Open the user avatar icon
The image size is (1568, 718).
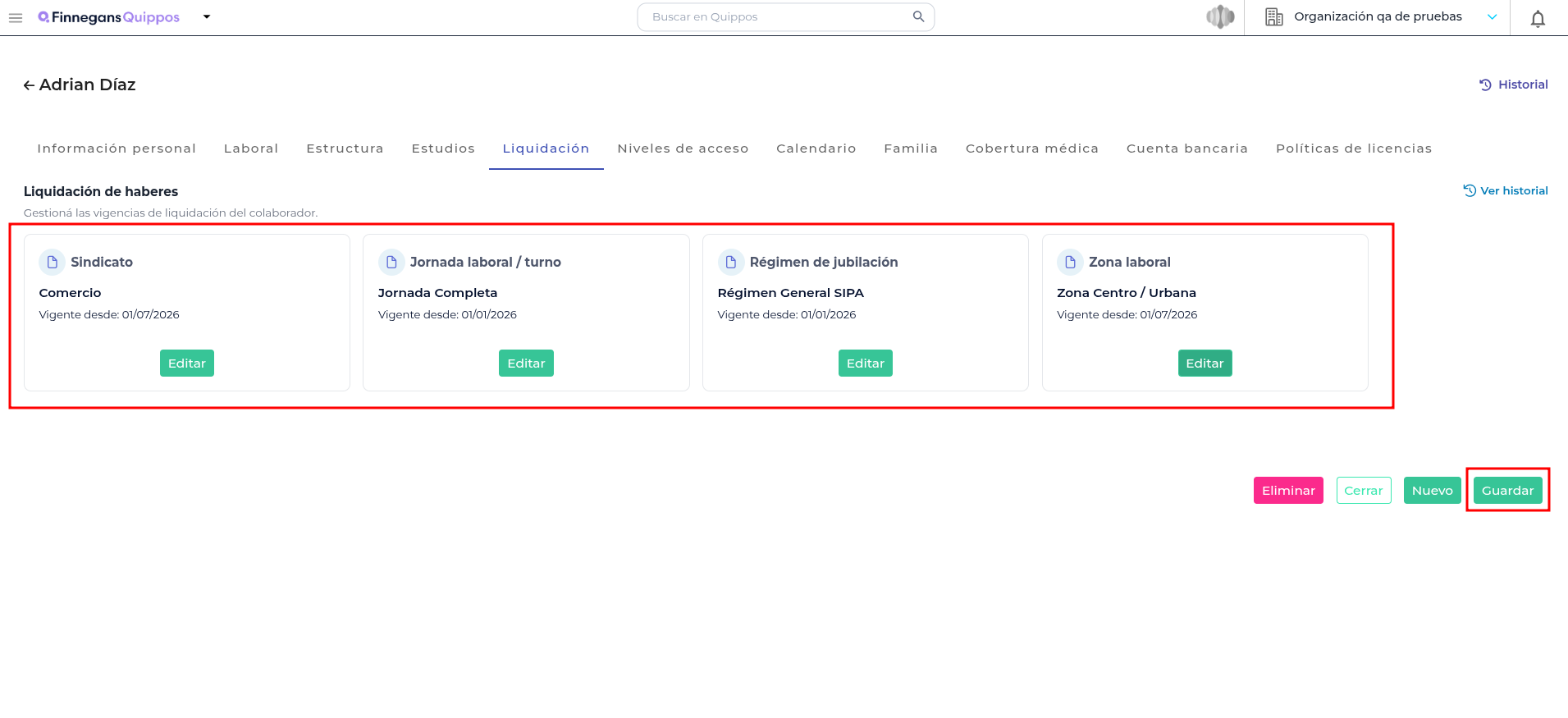(1220, 16)
